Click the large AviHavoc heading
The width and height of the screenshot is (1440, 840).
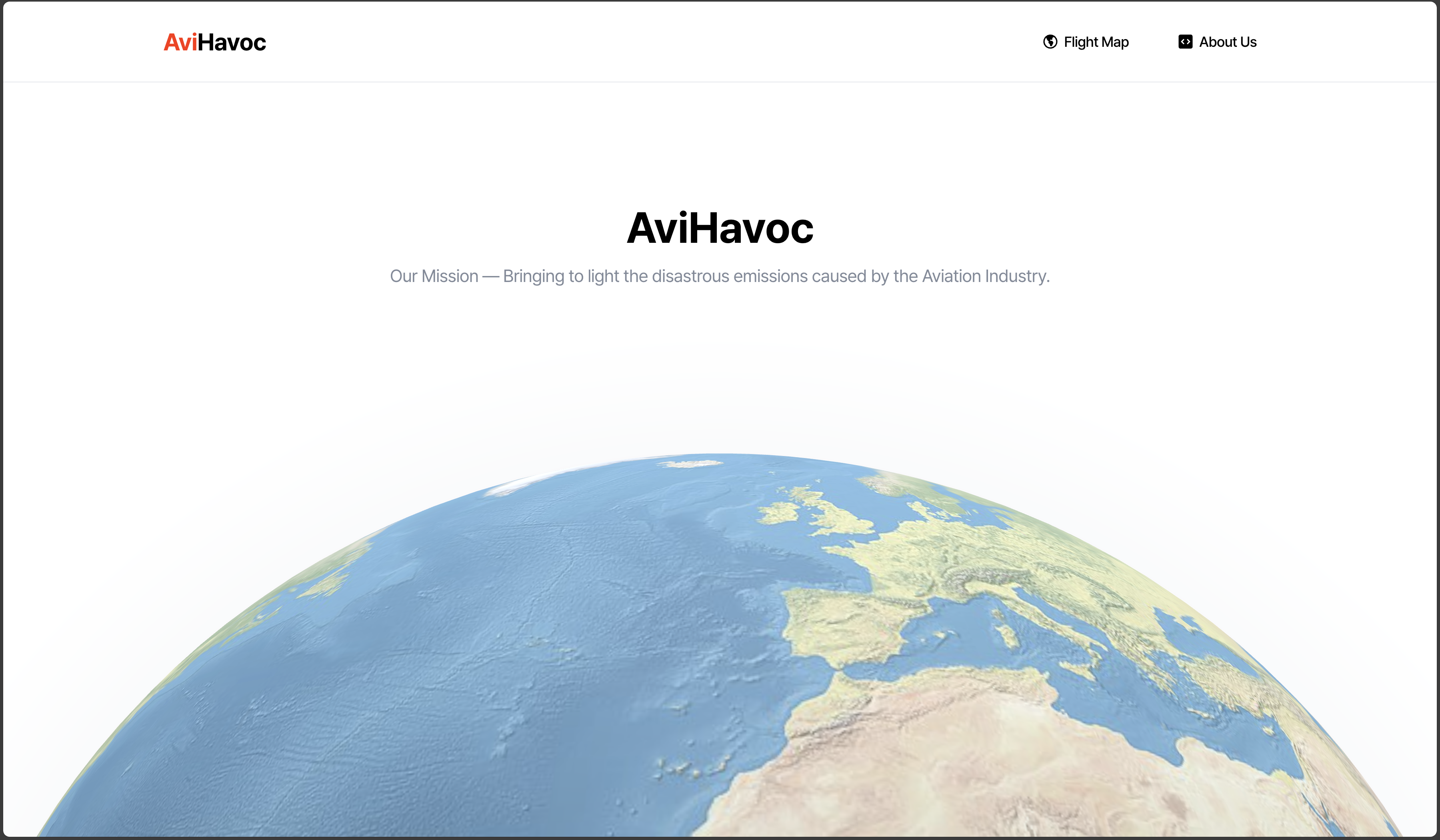point(720,228)
